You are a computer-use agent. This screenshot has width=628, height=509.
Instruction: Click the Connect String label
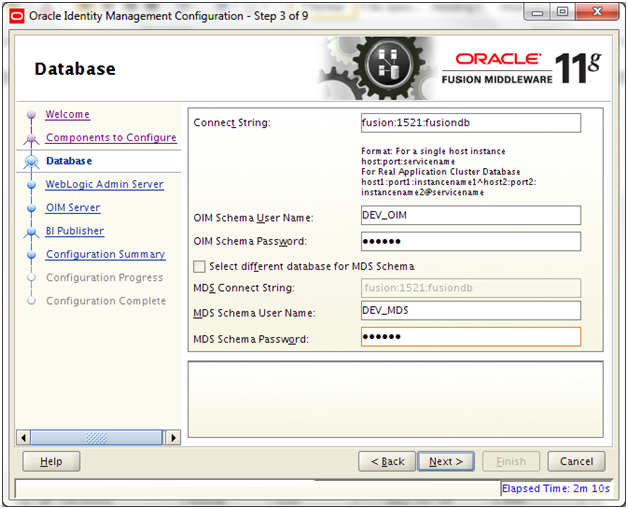(x=232, y=123)
